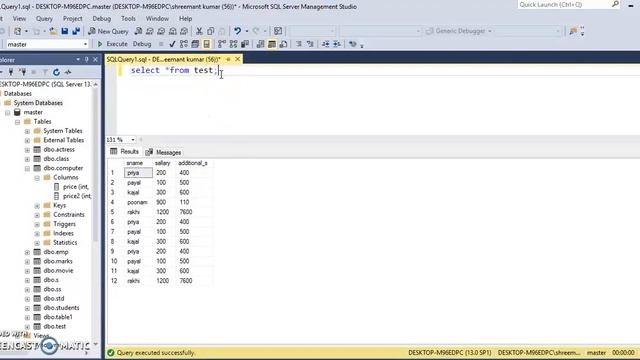Expand the dbo.actress table node
The width and height of the screenshot is (640, 360).
click(x=27, y=150)
